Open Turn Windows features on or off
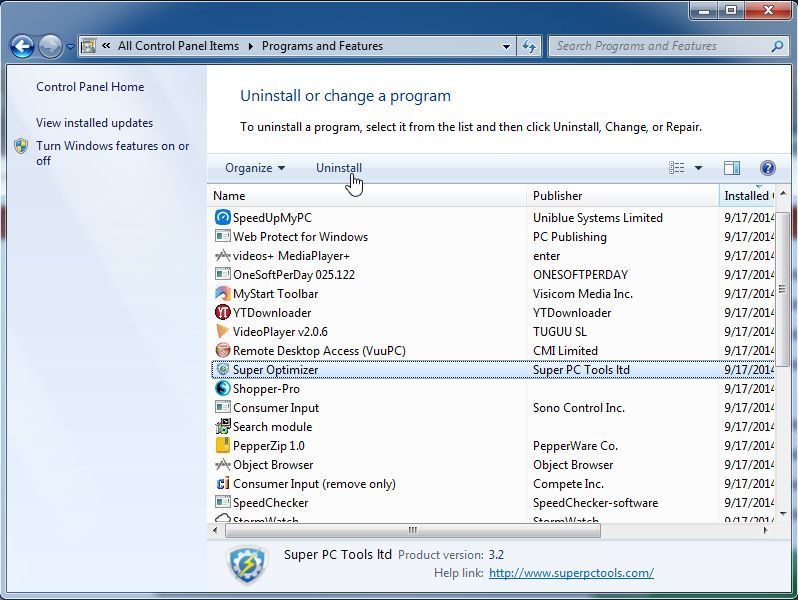The height and width of the screenshot is (600, 798). tap(112, 153)
